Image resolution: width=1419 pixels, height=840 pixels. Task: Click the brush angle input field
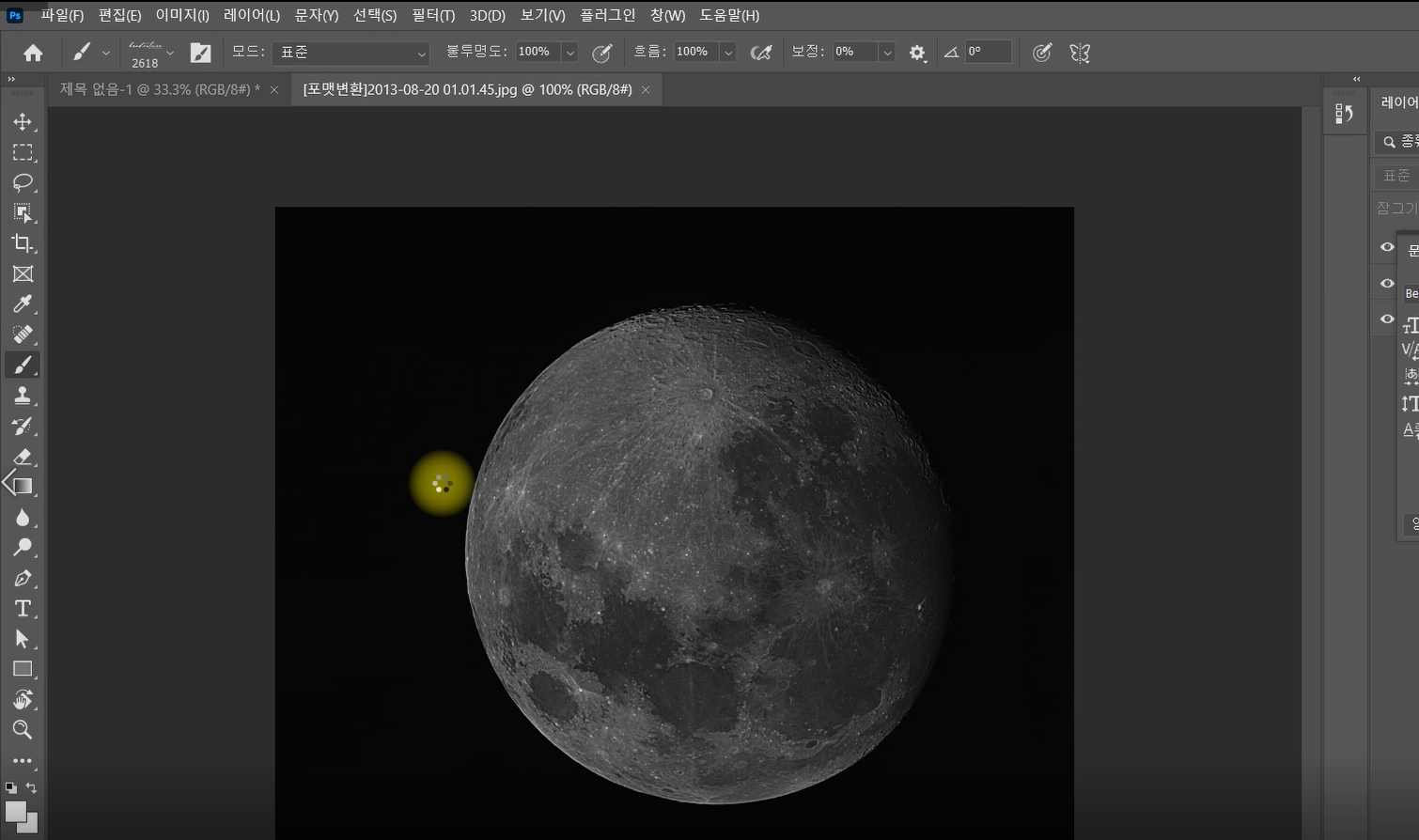pyautogui.click(x=988, y=53)
